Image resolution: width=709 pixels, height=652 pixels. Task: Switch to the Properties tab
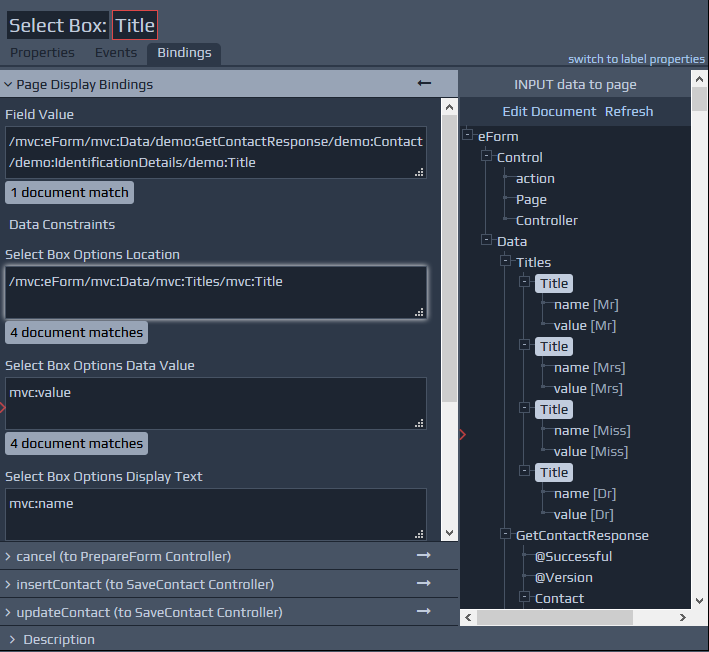pyautogui.click(x=43, y=53)
